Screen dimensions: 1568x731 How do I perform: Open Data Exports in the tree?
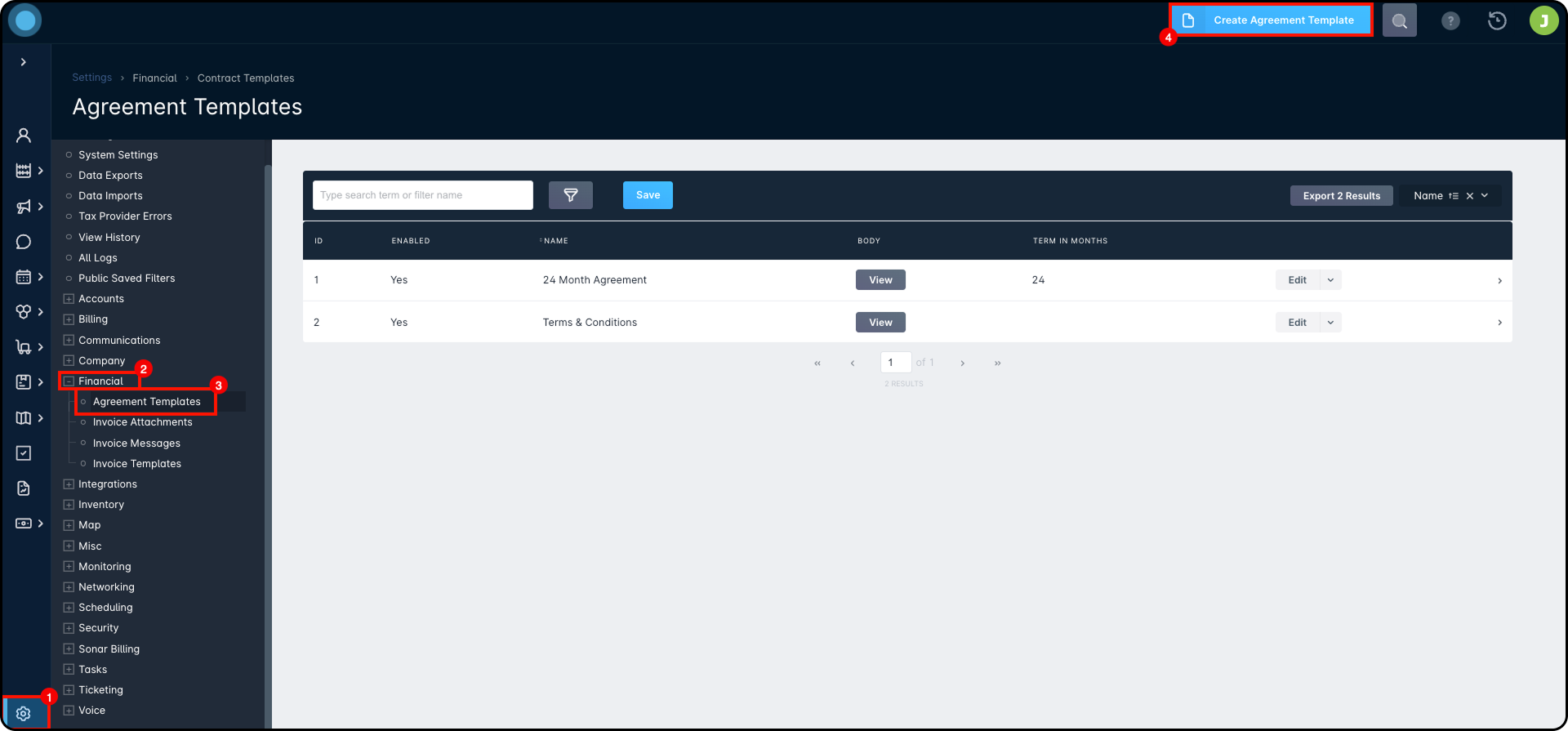[x=110, y=176]
